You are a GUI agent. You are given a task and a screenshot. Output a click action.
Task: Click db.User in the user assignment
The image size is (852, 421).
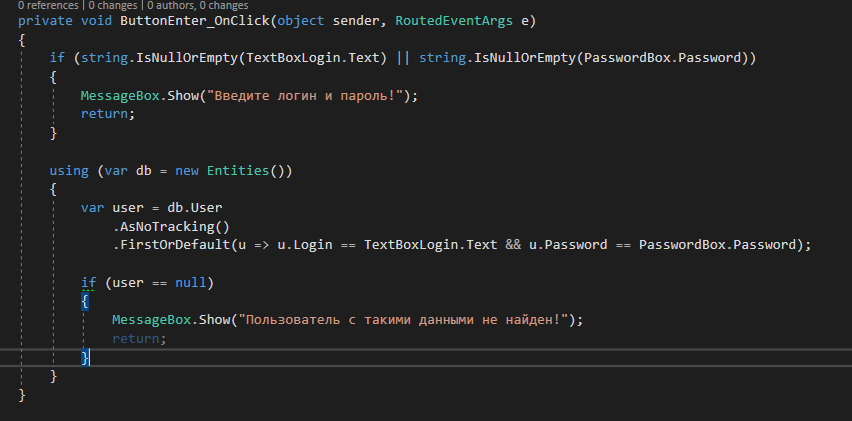coord(195,208)
